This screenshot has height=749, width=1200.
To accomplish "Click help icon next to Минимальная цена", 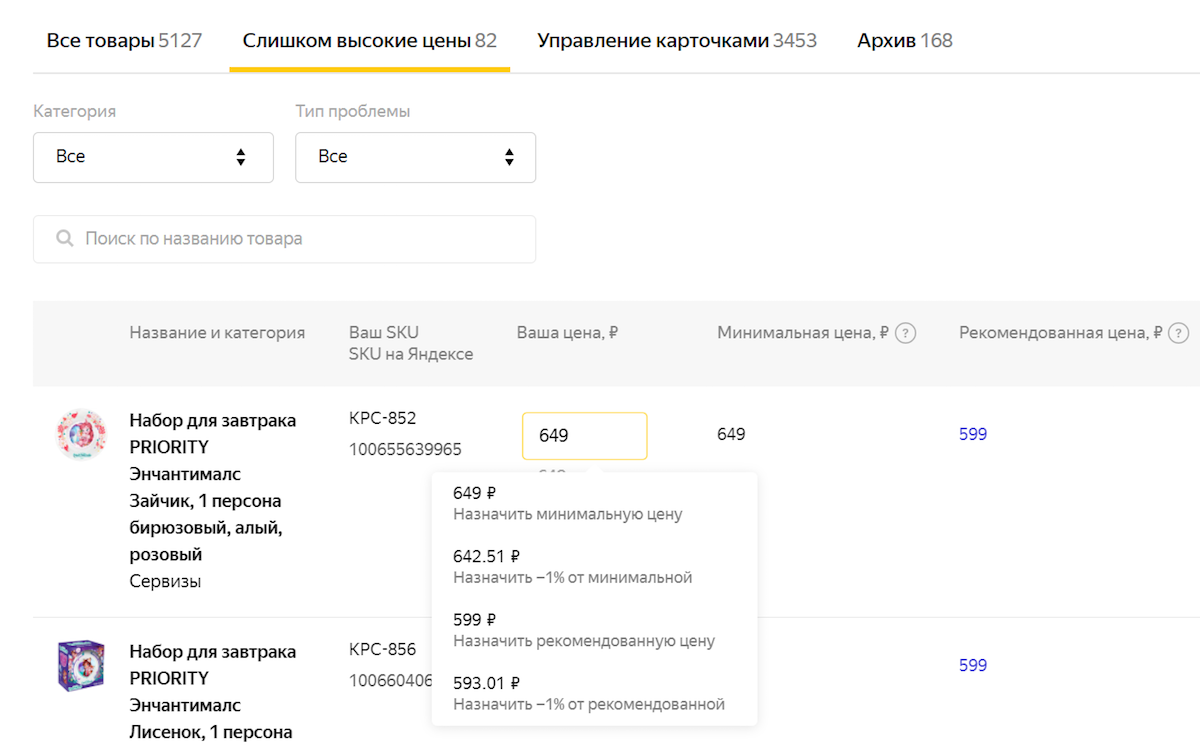I will [905, 333].
